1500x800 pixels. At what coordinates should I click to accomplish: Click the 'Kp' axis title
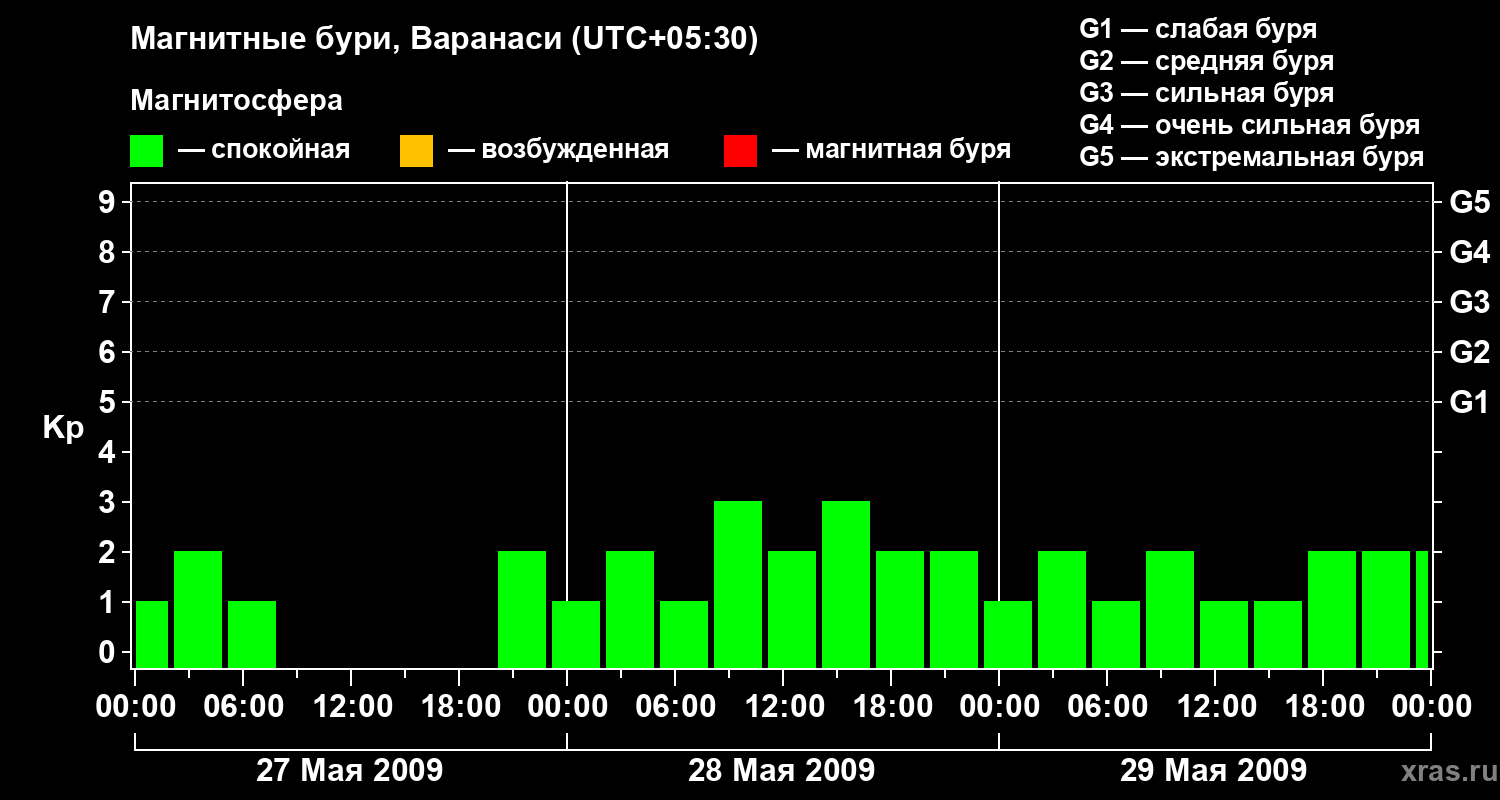tap(63, 428)
